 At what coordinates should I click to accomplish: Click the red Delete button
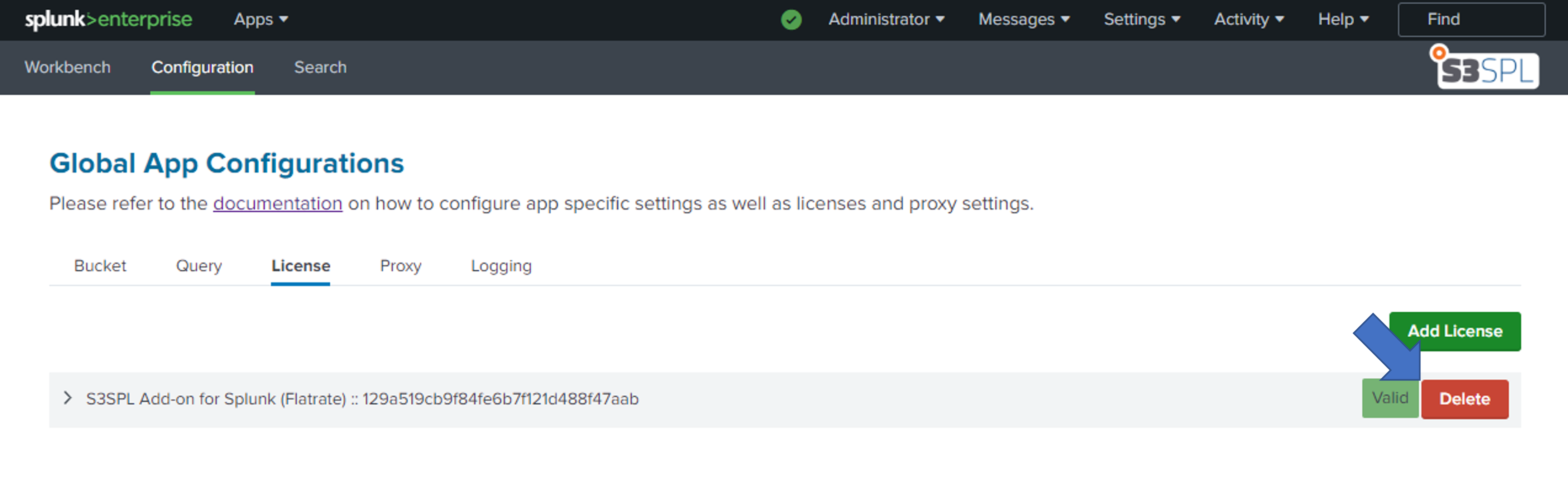1464,399
